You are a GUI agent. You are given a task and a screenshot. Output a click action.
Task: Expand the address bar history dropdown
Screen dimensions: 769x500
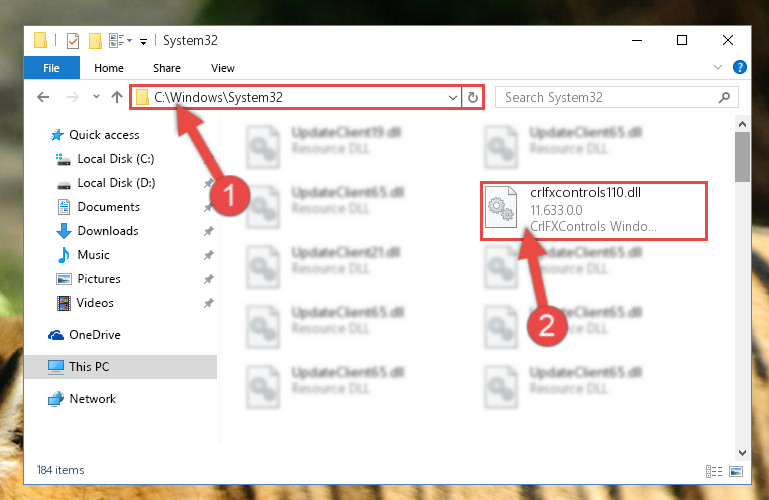pos(453,98)
